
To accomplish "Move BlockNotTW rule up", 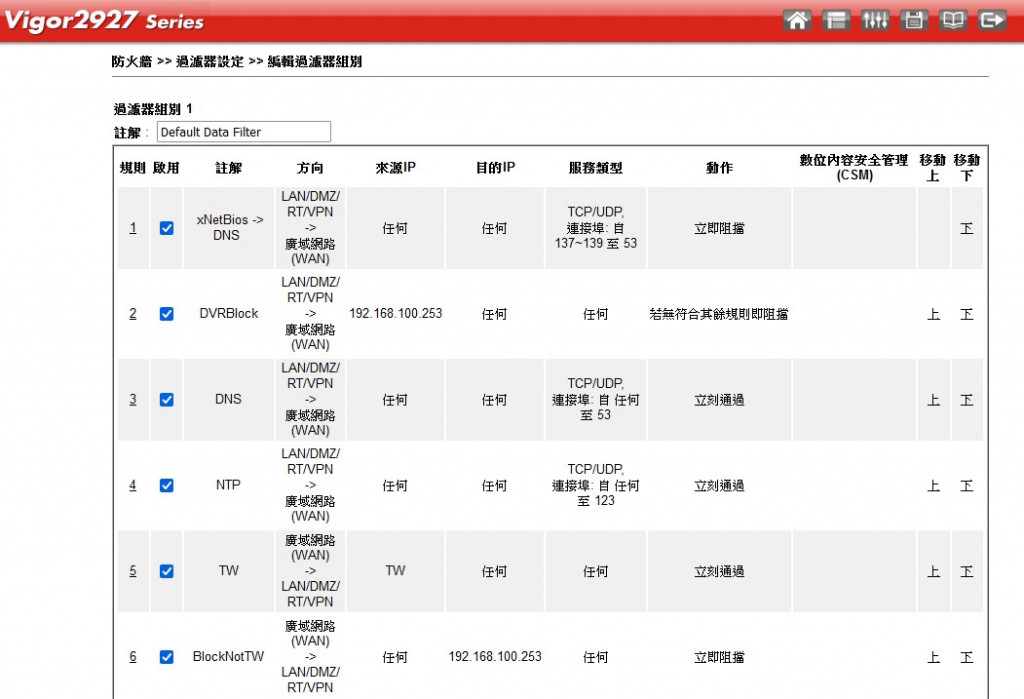I will [934, 657].
